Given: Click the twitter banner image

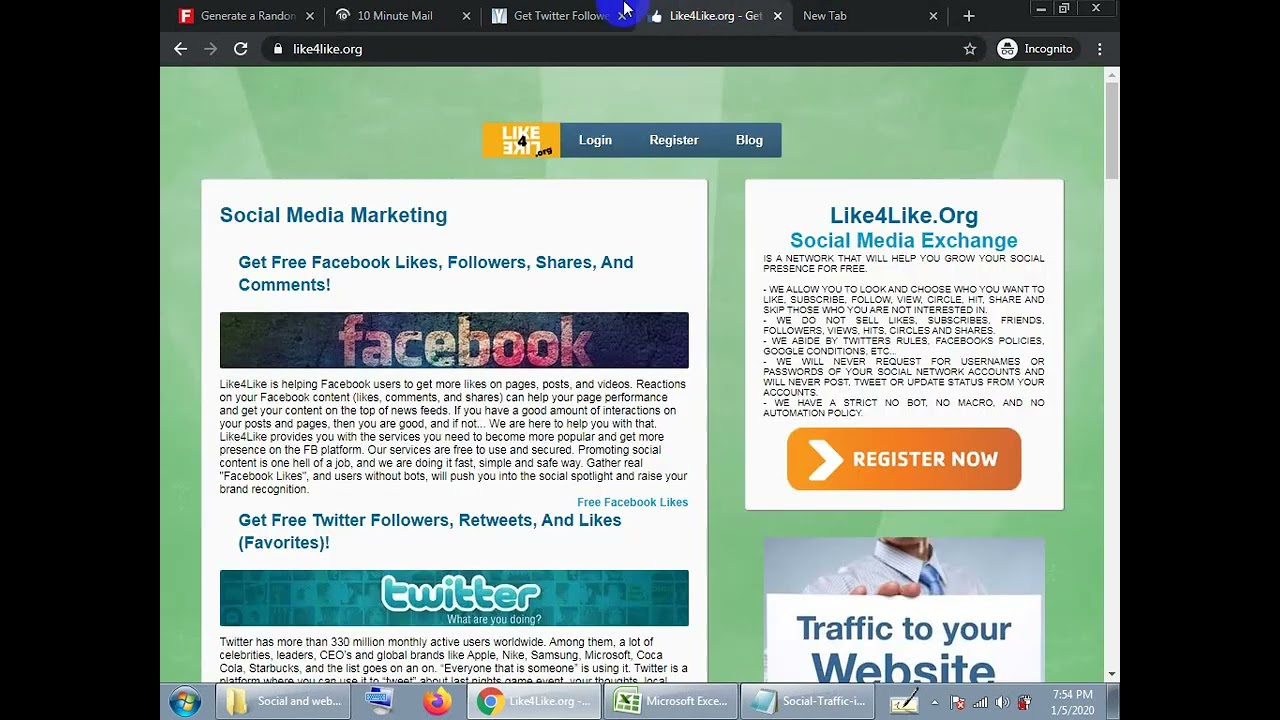Looking at the screenshot, I should (454, 598).
